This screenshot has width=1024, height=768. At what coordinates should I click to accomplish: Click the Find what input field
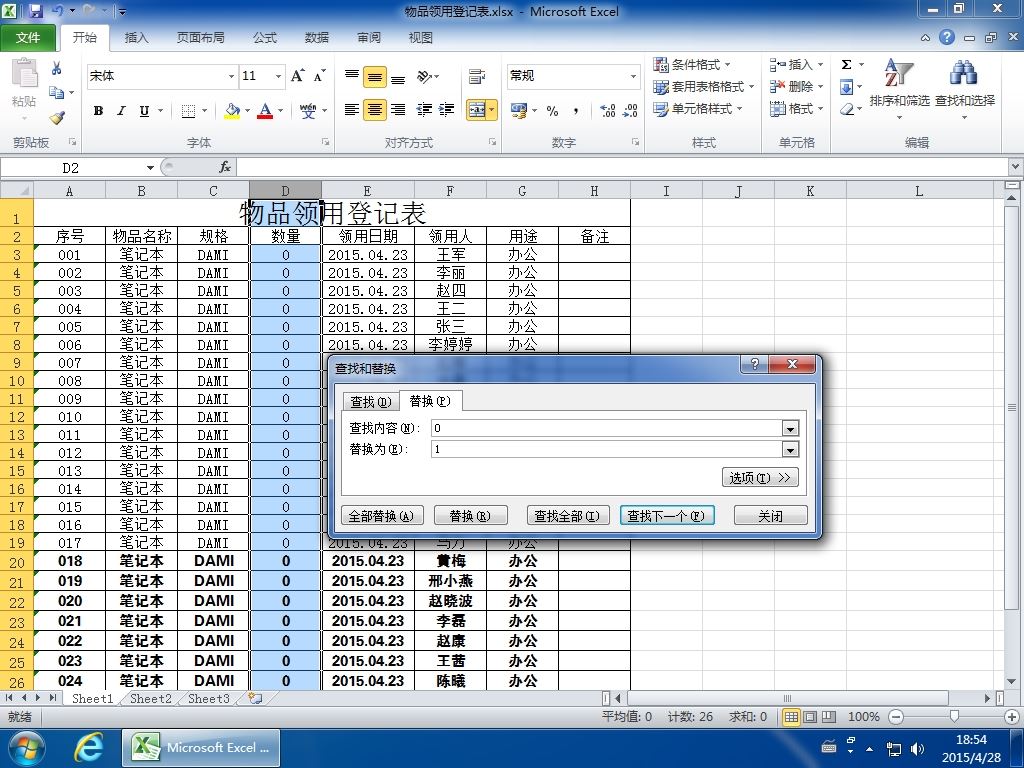[607, 428]
